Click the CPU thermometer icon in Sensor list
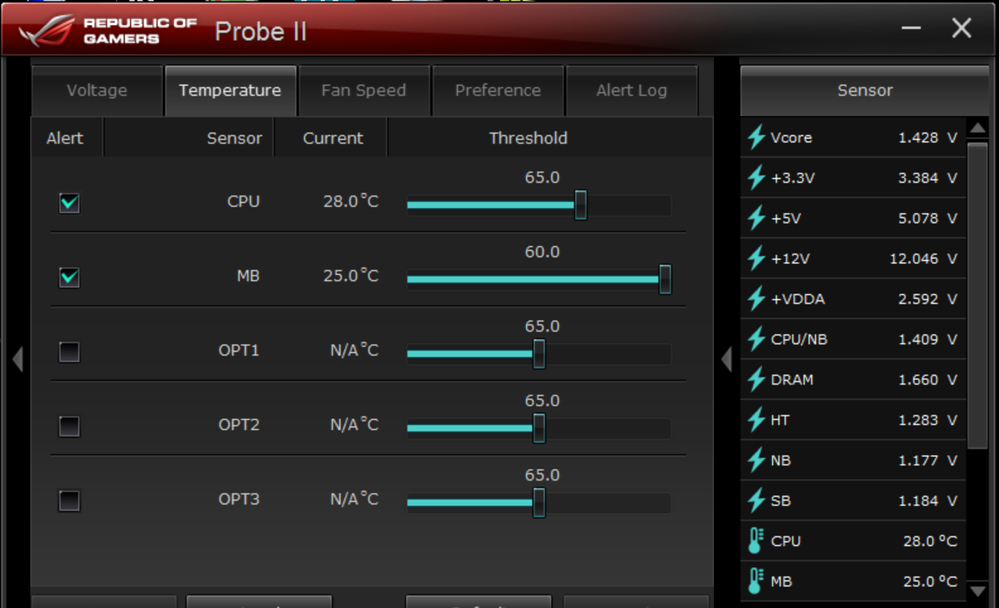 pyautogui.click(x=756, y=540)
